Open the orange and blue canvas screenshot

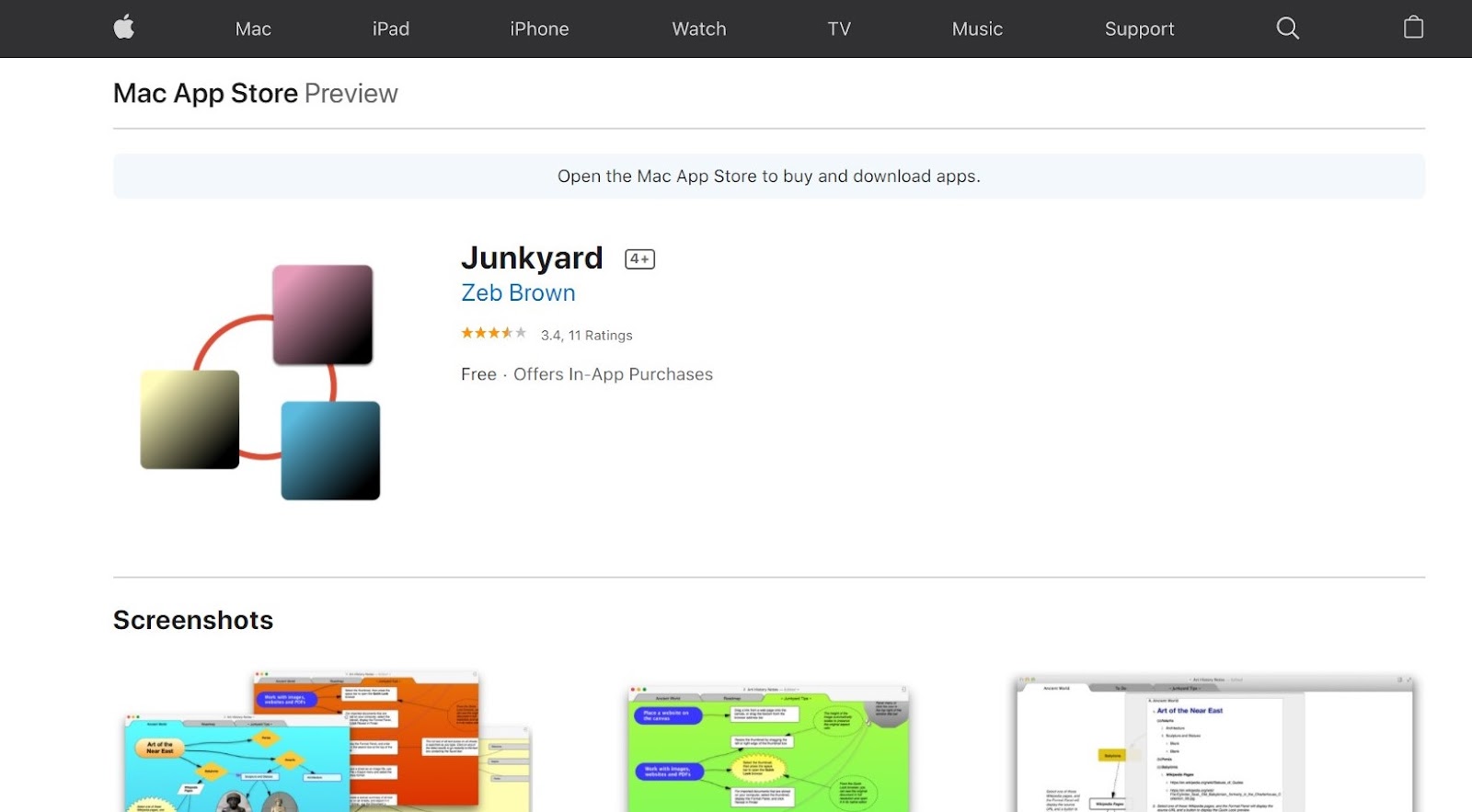click(327, 741)
